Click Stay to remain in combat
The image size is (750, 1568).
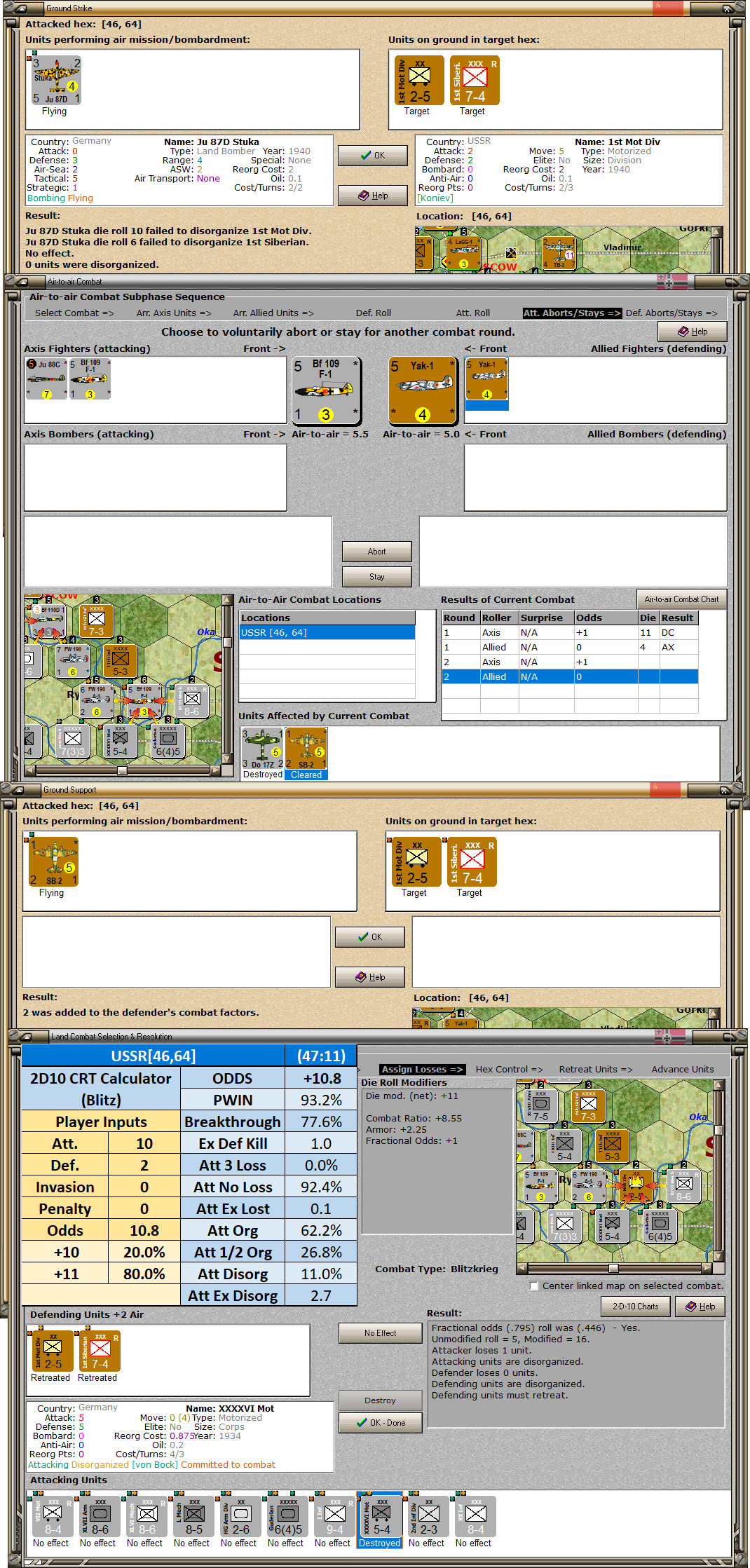coord(376,577)
